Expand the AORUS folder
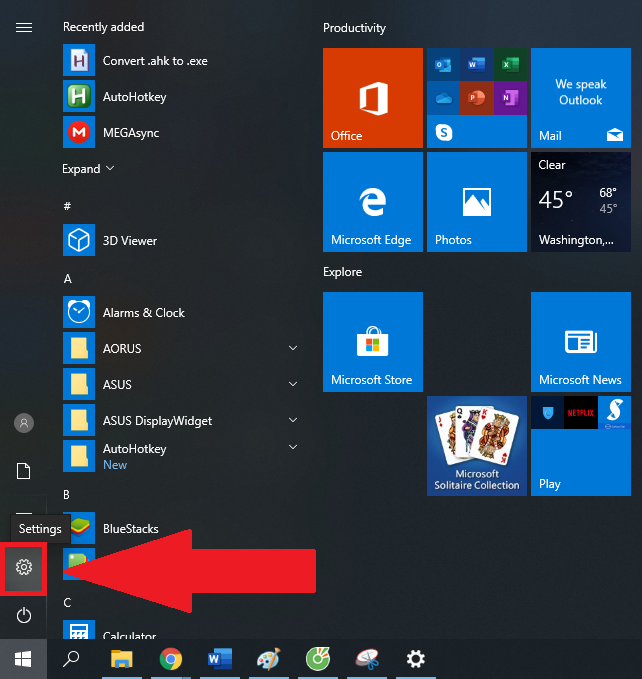The height and width of the screenshot is (679, 642). 293,348
